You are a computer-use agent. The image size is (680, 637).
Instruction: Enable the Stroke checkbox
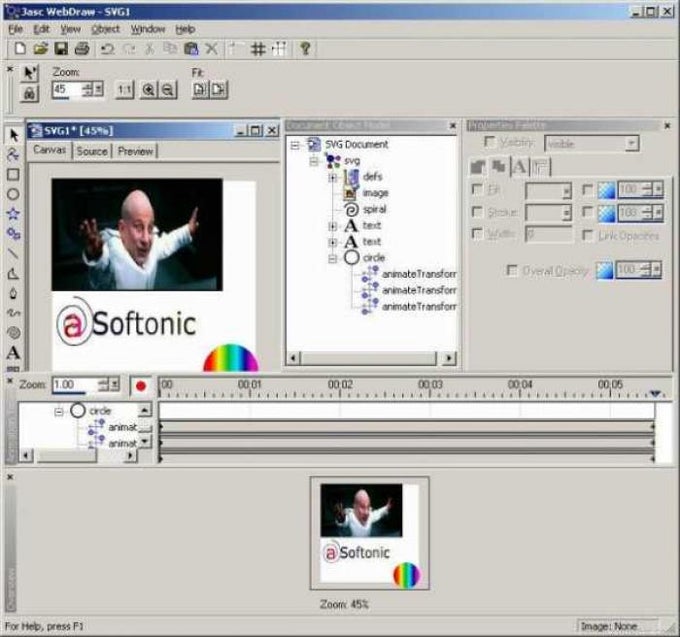(x=477, y=212)
